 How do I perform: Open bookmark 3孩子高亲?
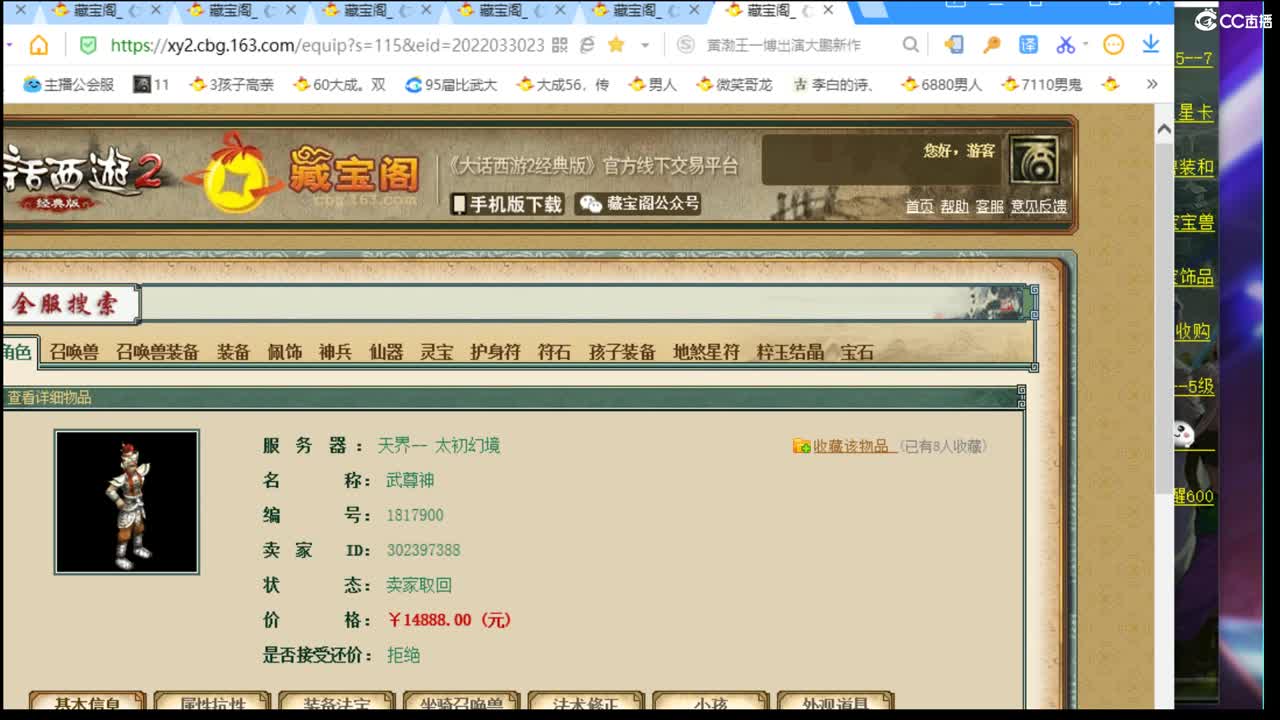pos(231,85)
